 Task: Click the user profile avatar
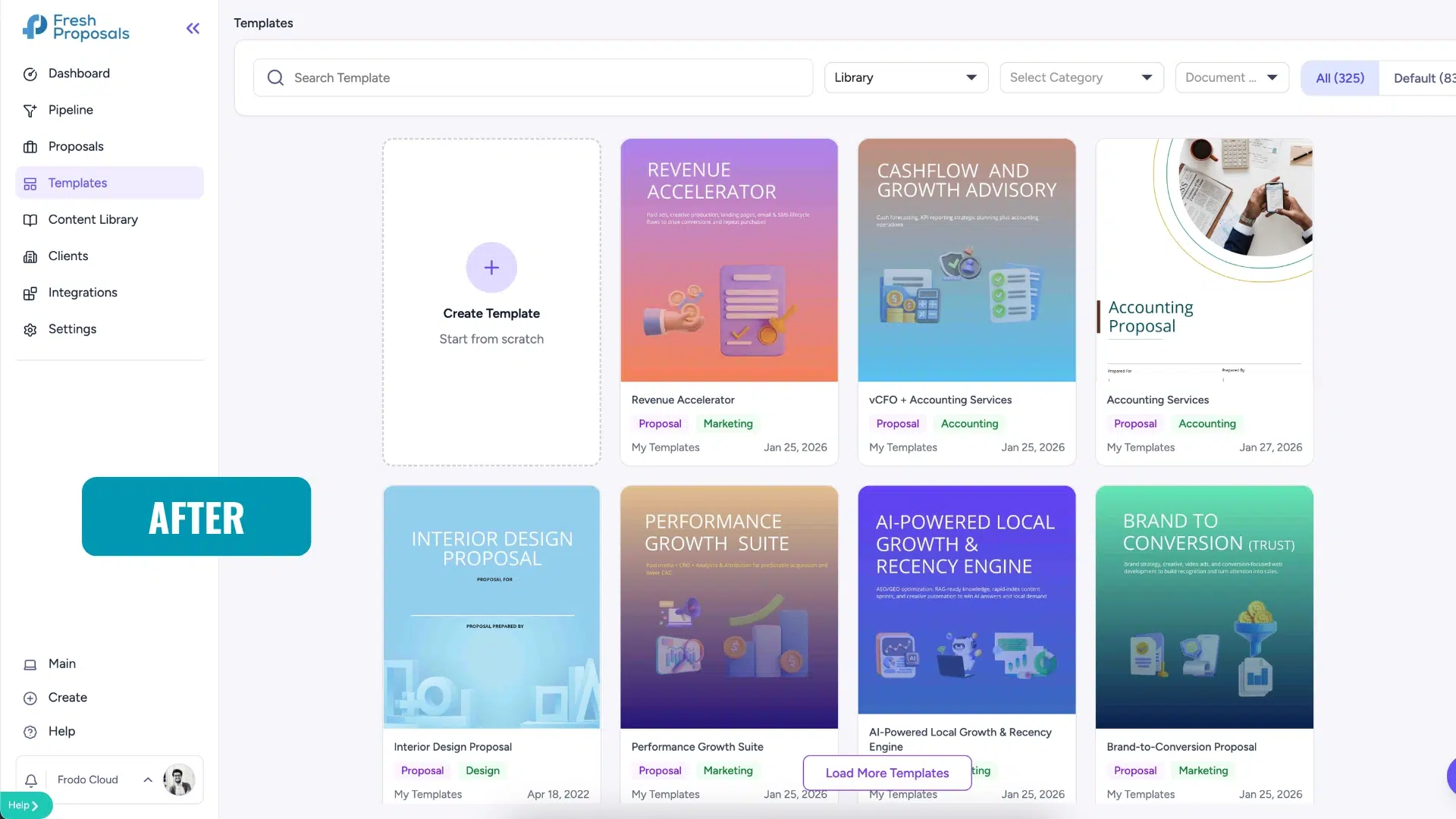(179, 780)
